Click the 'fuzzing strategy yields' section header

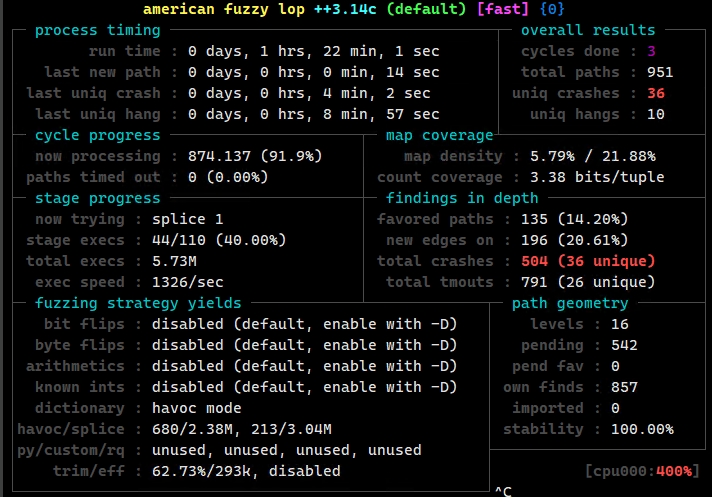138,303
